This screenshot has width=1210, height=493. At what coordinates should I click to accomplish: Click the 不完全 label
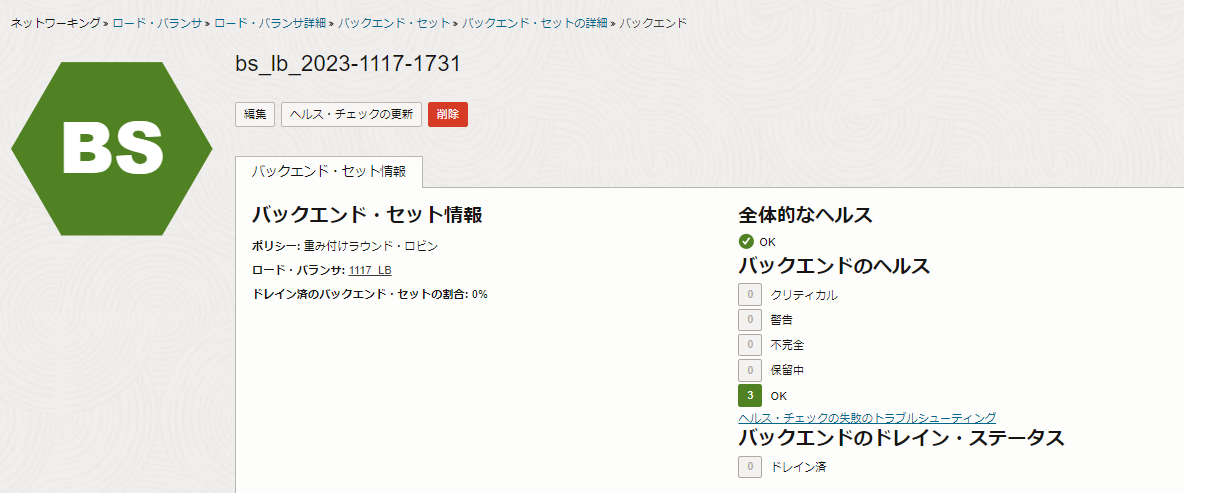(x=787, y=345)
